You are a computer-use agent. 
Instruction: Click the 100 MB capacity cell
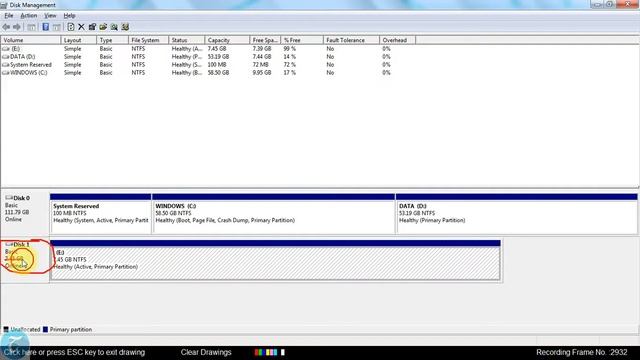(x=217, y=64)
